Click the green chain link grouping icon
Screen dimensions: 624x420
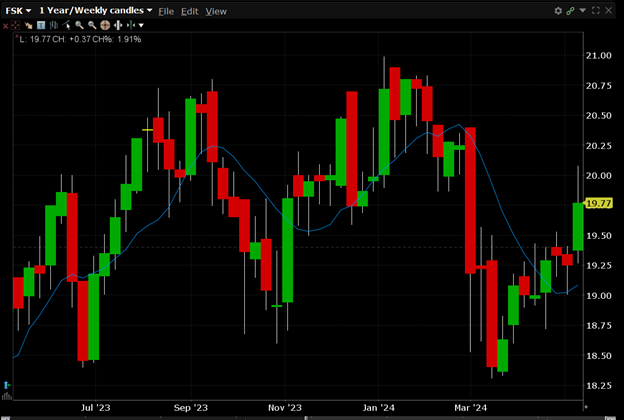tap(570, 11)
